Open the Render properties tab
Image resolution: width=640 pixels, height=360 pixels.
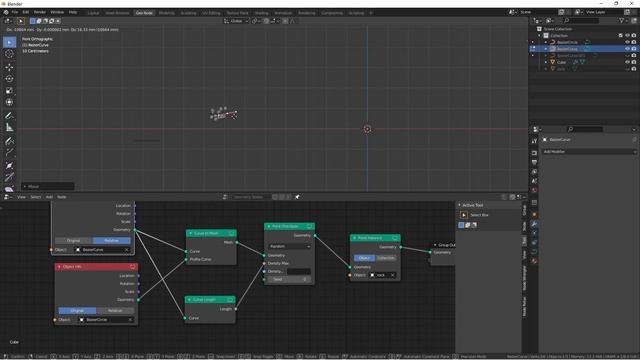pyautogui.click(x=534, y=153)
